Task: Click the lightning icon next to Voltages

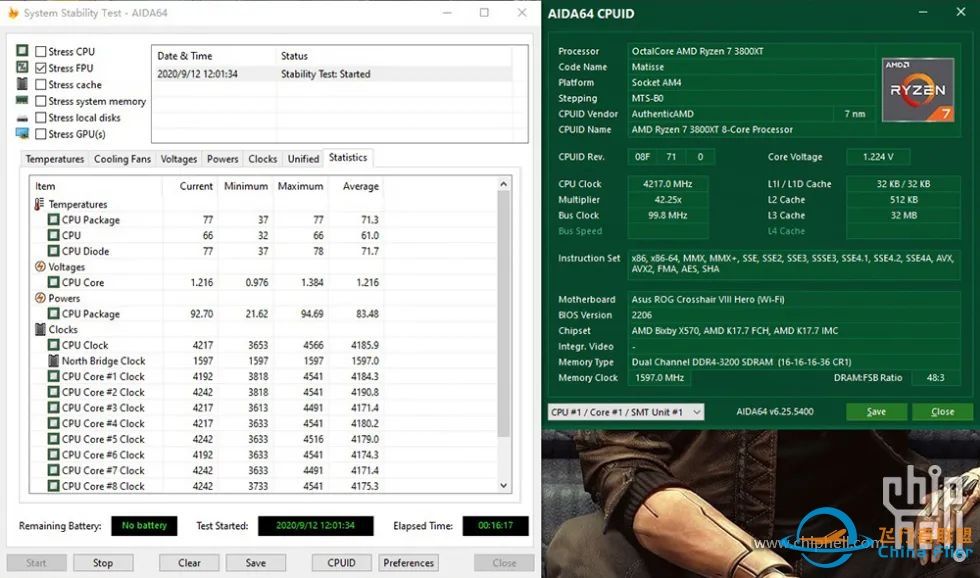Action: (40, 267)
